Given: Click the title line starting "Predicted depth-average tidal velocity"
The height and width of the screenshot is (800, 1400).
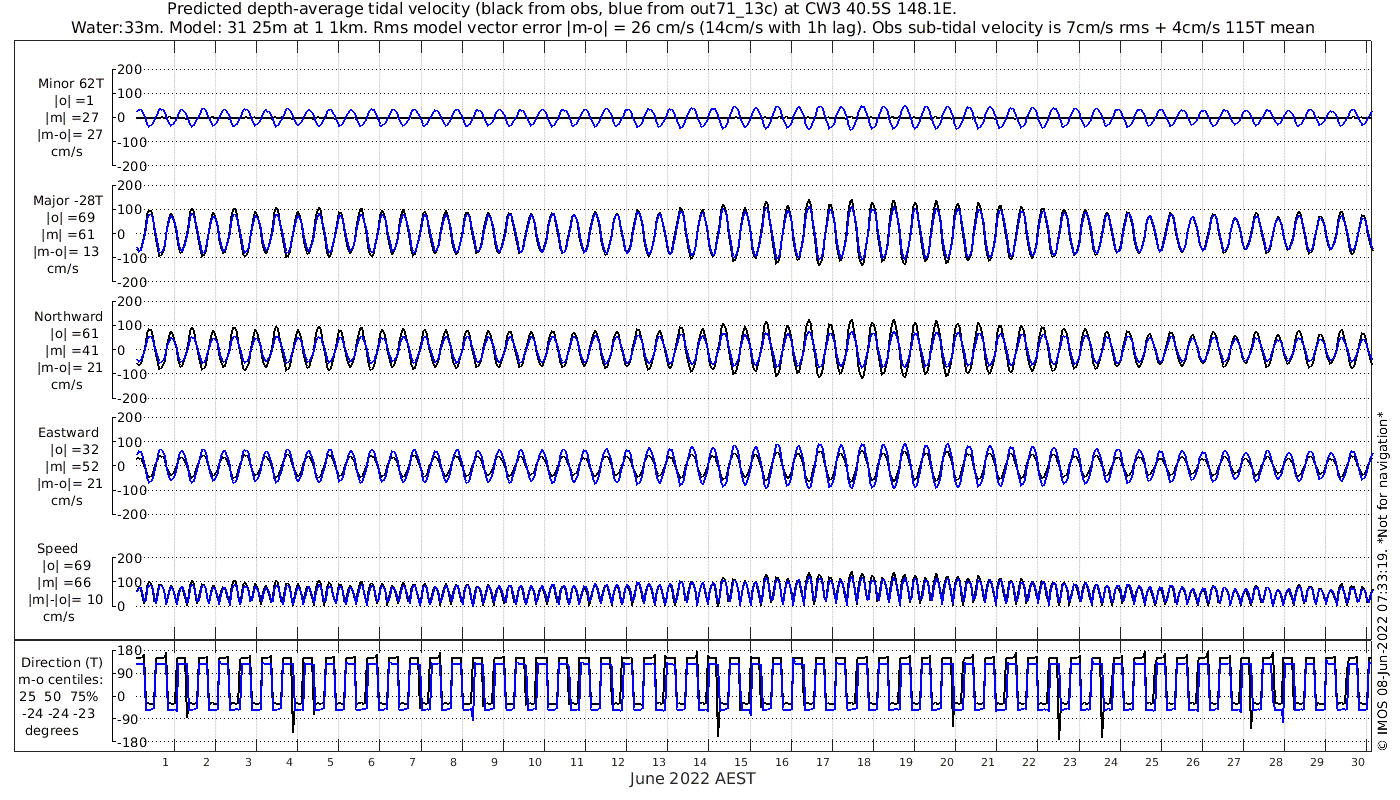Looking at the screenshot, I should [x=563, y=9].
